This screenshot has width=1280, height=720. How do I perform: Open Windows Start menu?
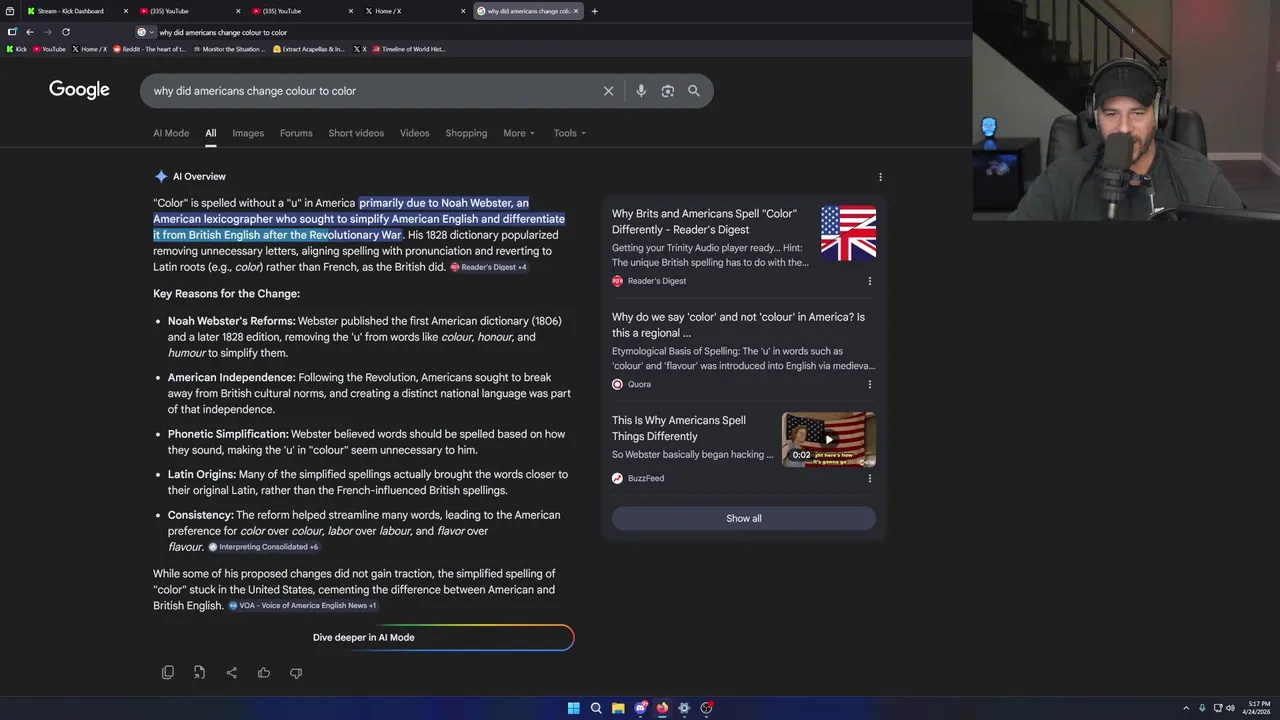coord(574,708)
